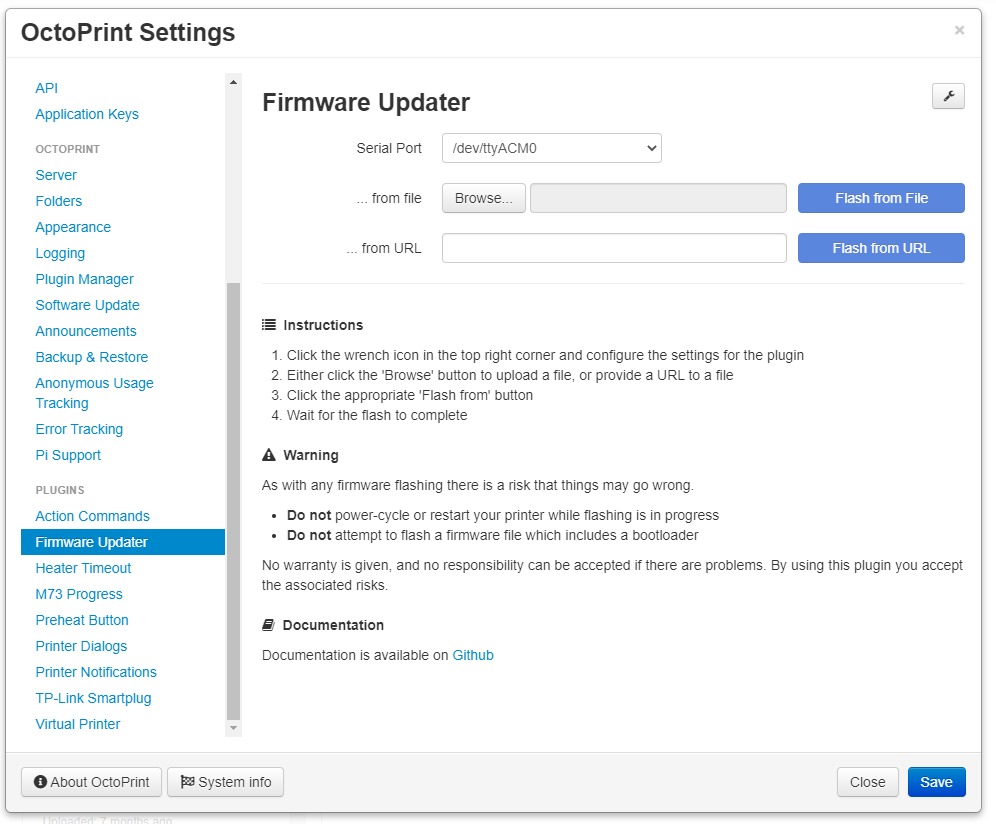Focus the from URL input field
The image size is (996, 824).
[614, 248]
